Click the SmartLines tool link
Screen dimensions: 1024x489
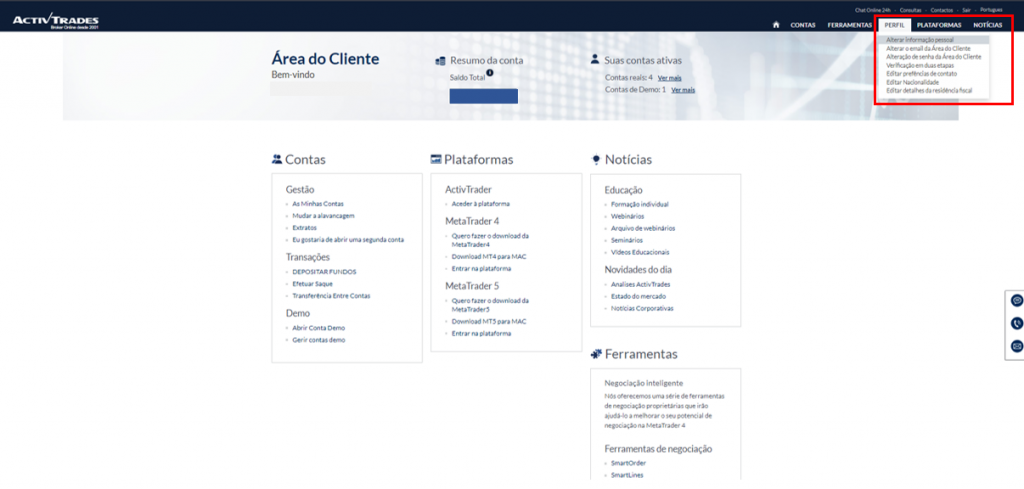627,475
